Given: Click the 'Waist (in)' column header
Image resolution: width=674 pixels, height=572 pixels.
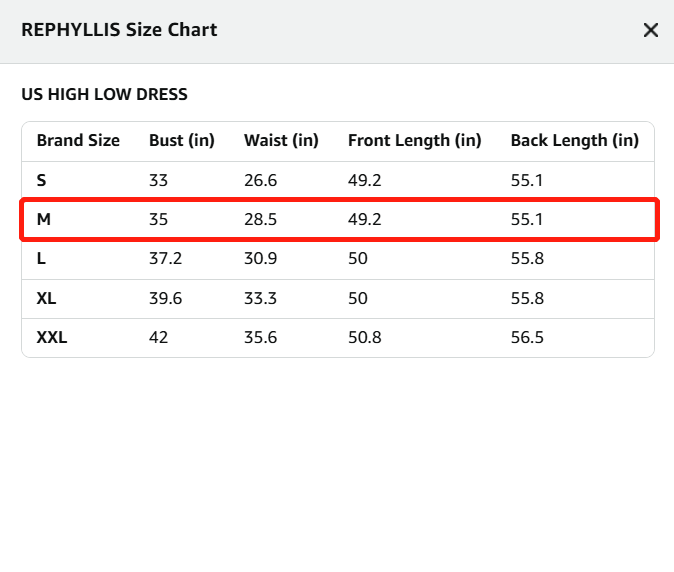Looking at the screenshot, I should point(282,141).
